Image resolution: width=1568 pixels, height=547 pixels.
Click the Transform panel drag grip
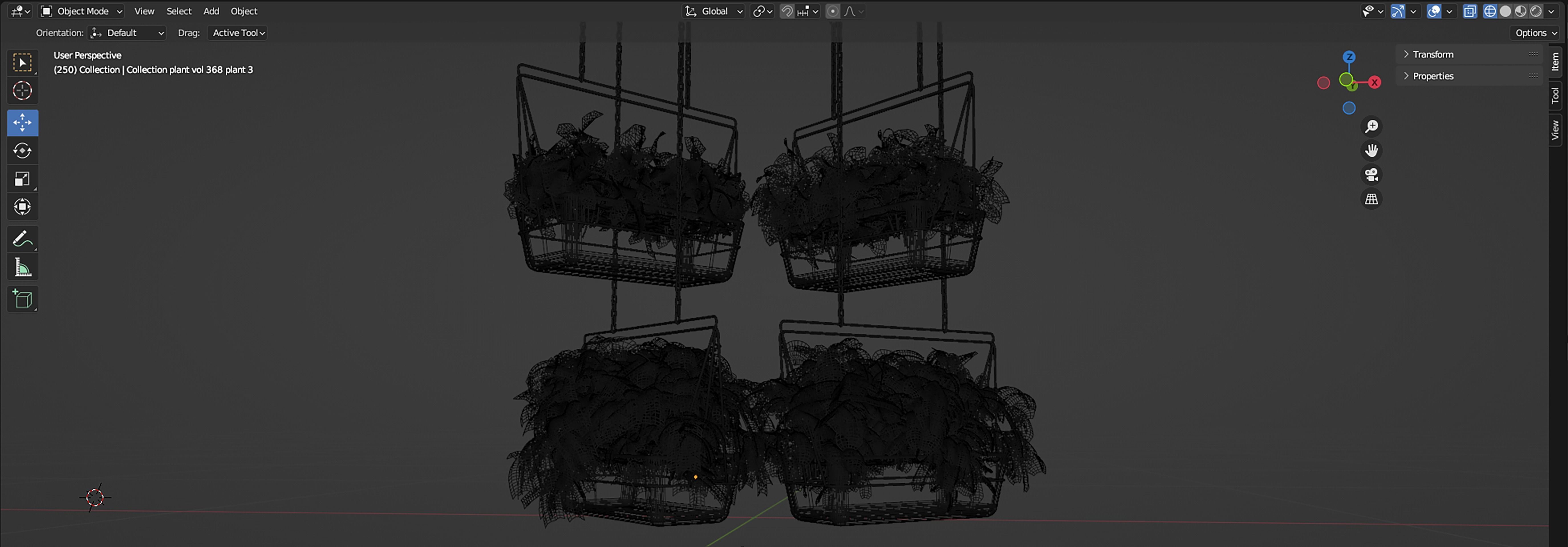point(1533,54)
